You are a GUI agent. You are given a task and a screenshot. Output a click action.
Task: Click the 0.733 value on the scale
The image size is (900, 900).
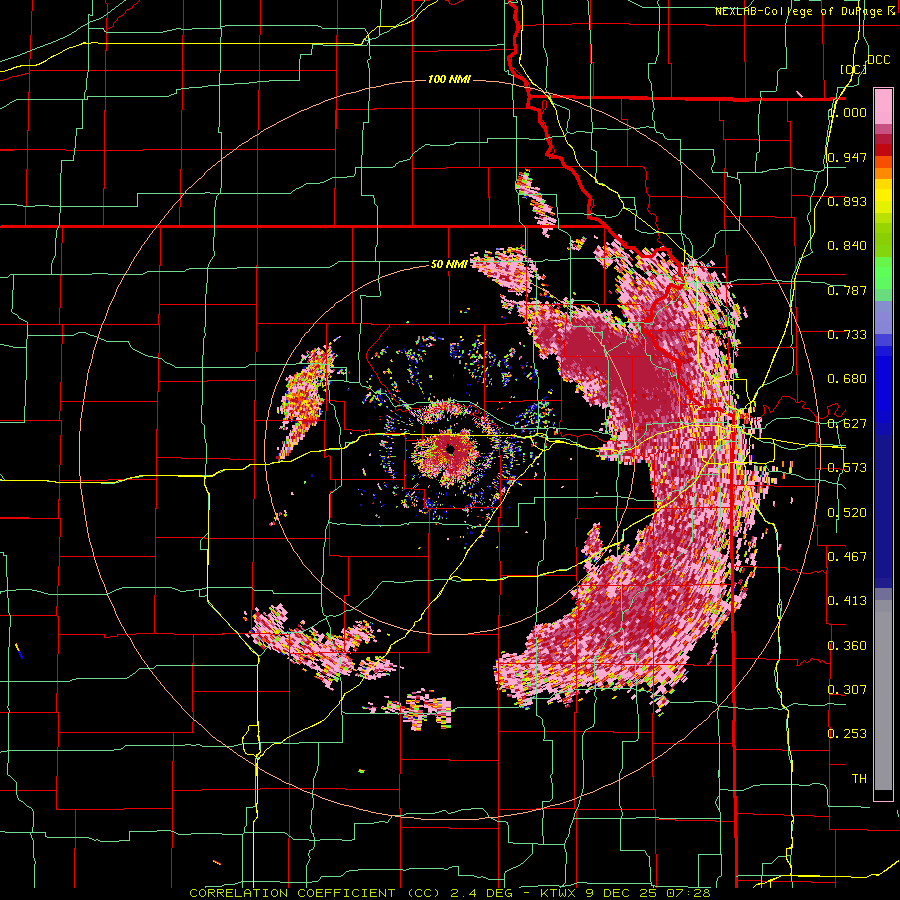coord(847,335)
